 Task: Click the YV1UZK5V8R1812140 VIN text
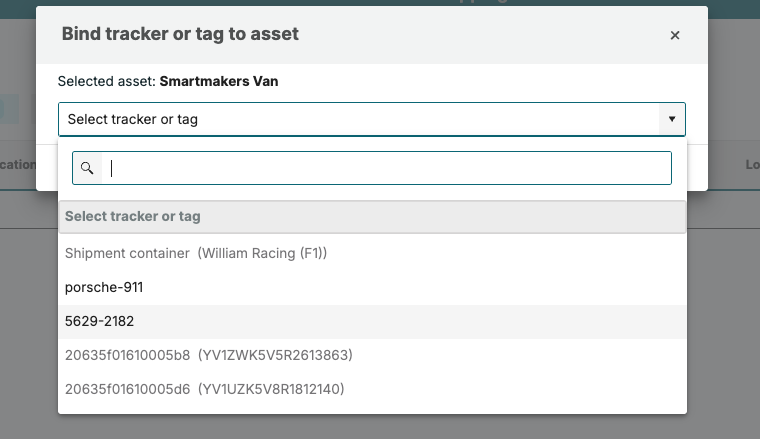[x=275, y=388]
